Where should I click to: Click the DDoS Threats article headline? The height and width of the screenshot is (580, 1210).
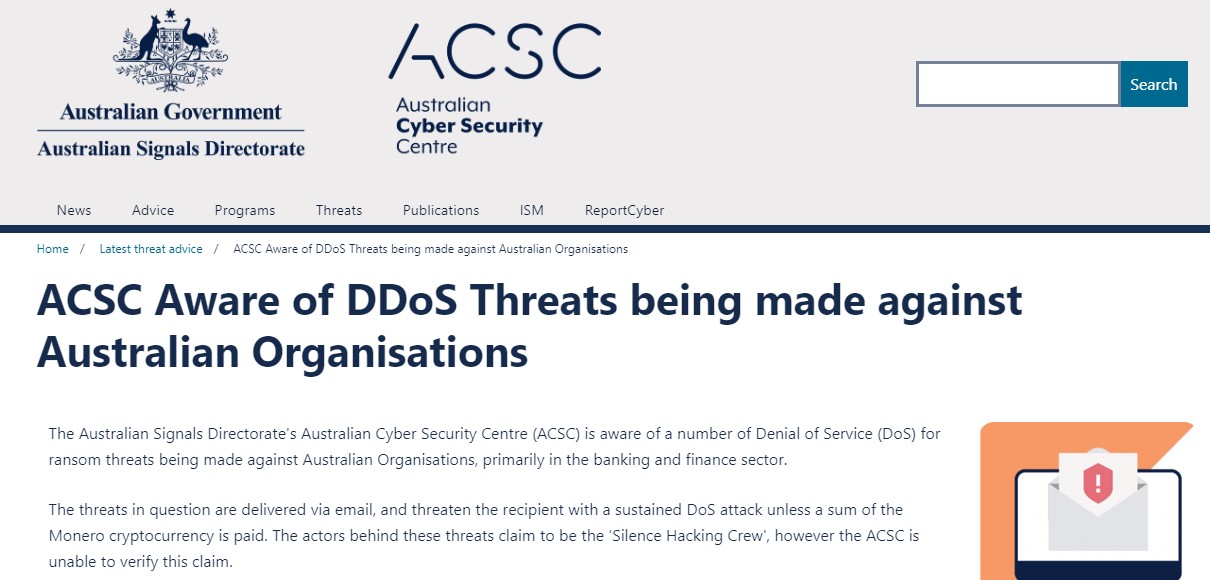pos(529,326)
